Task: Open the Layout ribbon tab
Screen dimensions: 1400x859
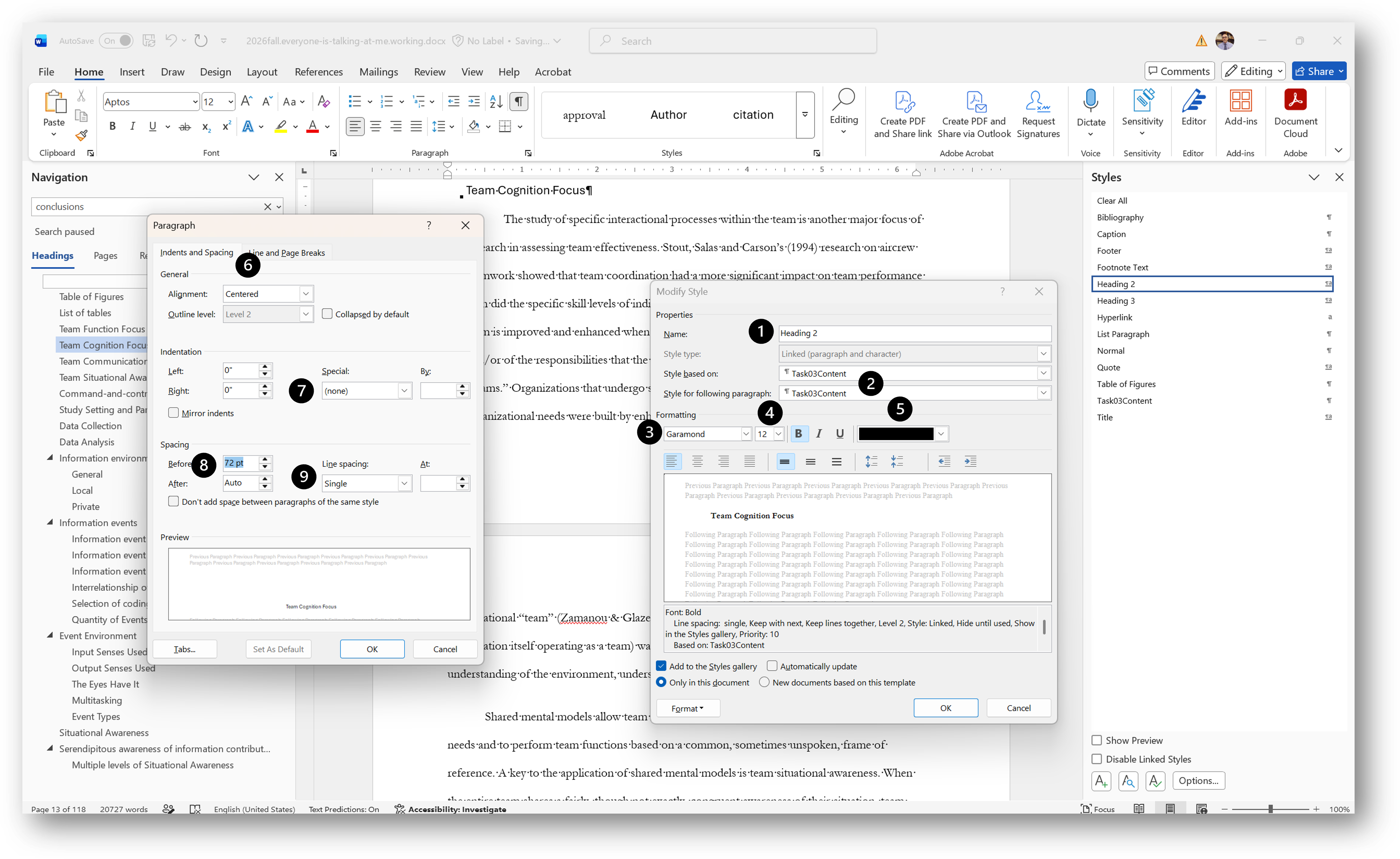Action: 262,72
